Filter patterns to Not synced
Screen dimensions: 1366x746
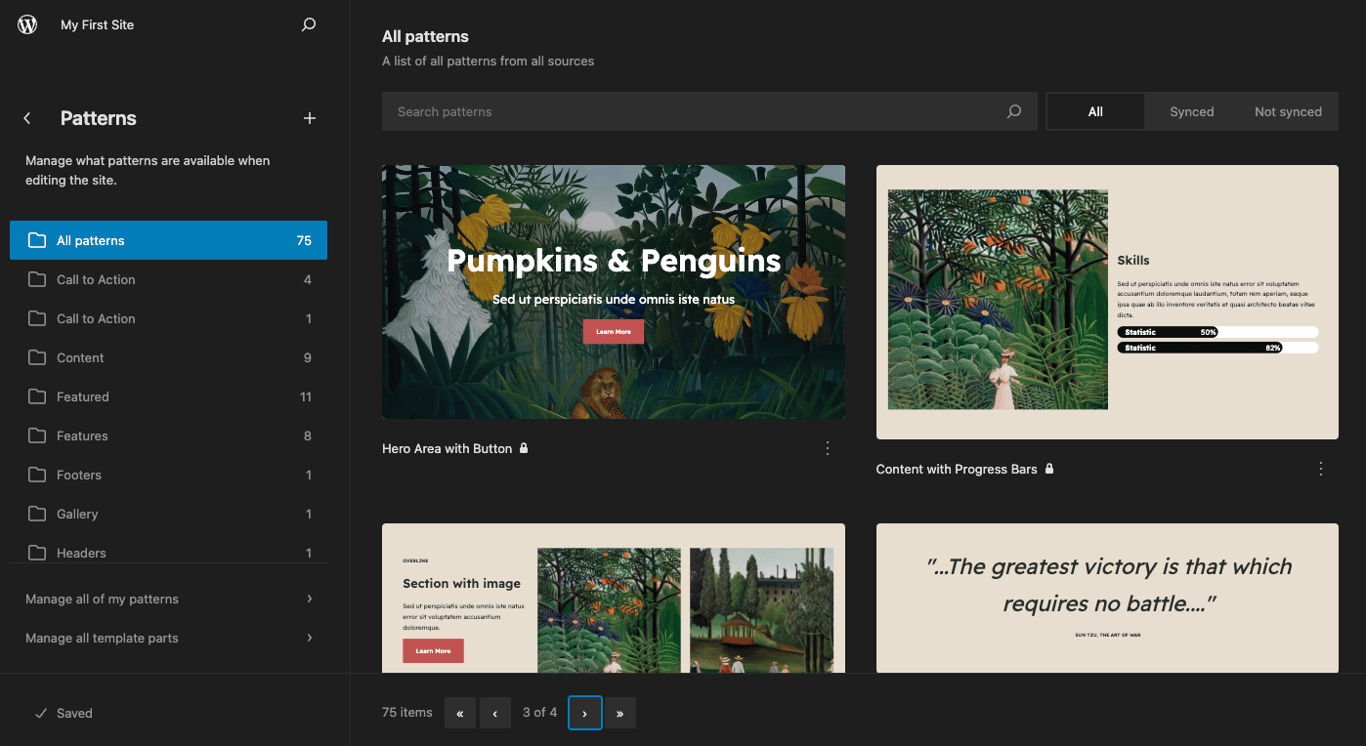click(1288, 112)
